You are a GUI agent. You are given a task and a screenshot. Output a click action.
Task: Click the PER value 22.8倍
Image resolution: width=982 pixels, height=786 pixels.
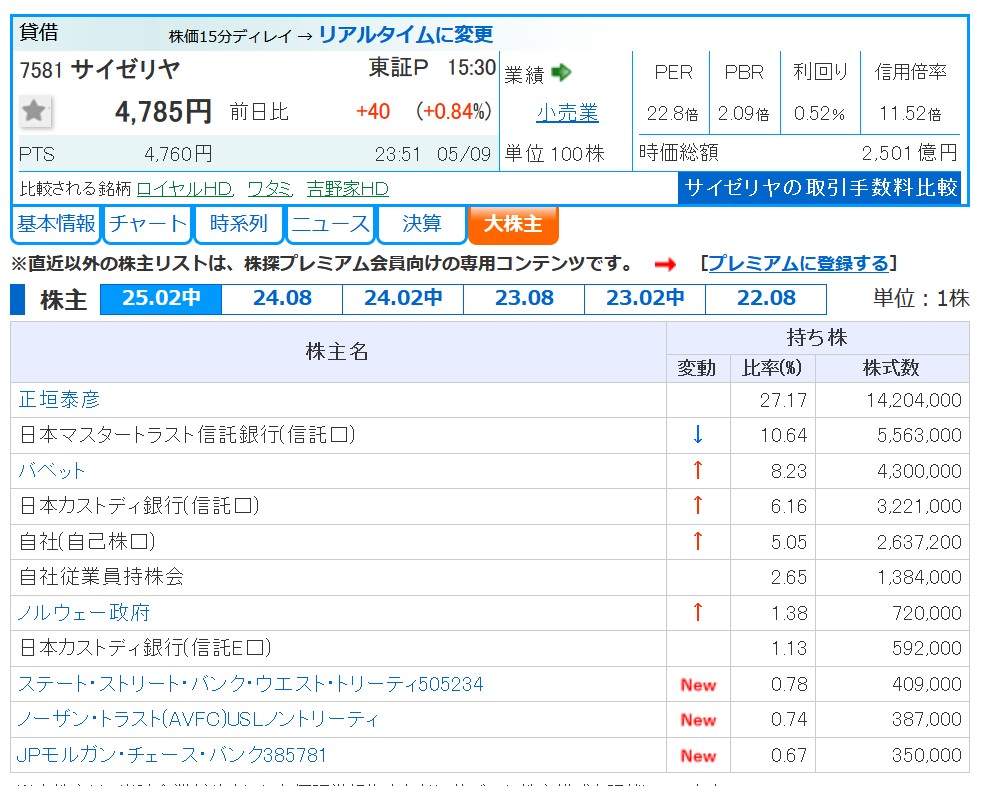[672, 114]
